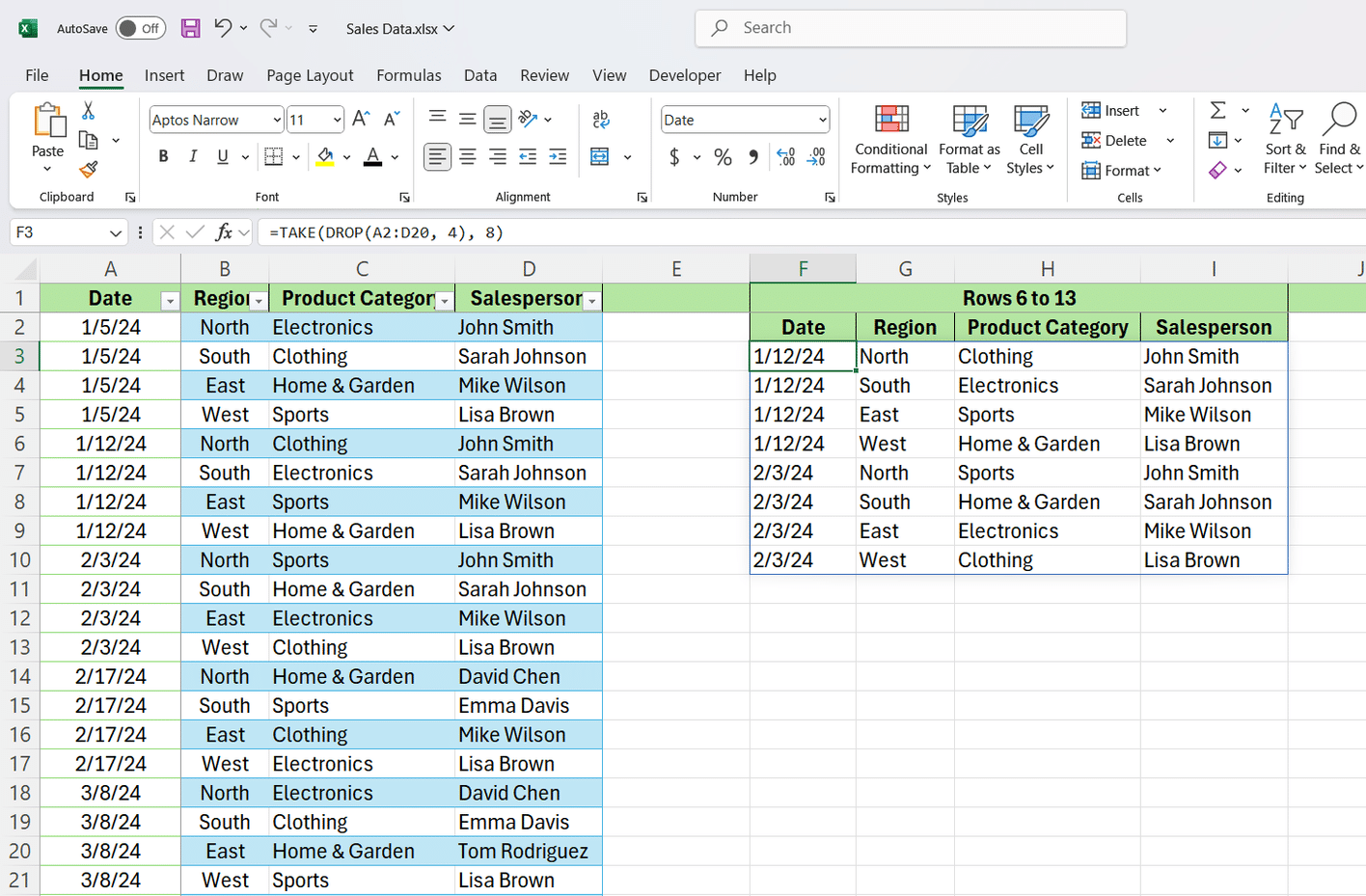Open the Date number format dropdown
The width and height of the screenshot is (1366, 896).
pyautogui.click(x=822, y=120)
